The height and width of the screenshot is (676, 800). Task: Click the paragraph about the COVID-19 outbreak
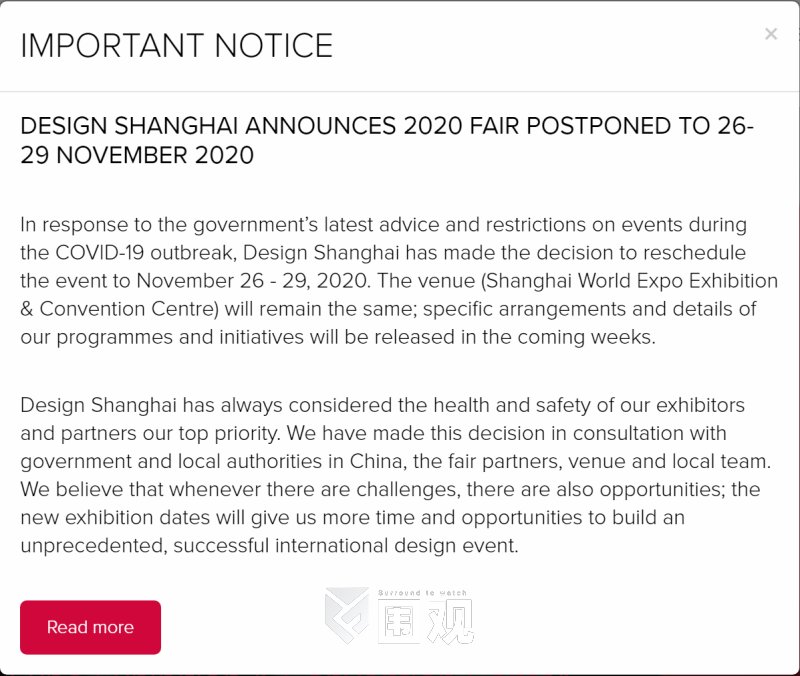coord(398,281)
